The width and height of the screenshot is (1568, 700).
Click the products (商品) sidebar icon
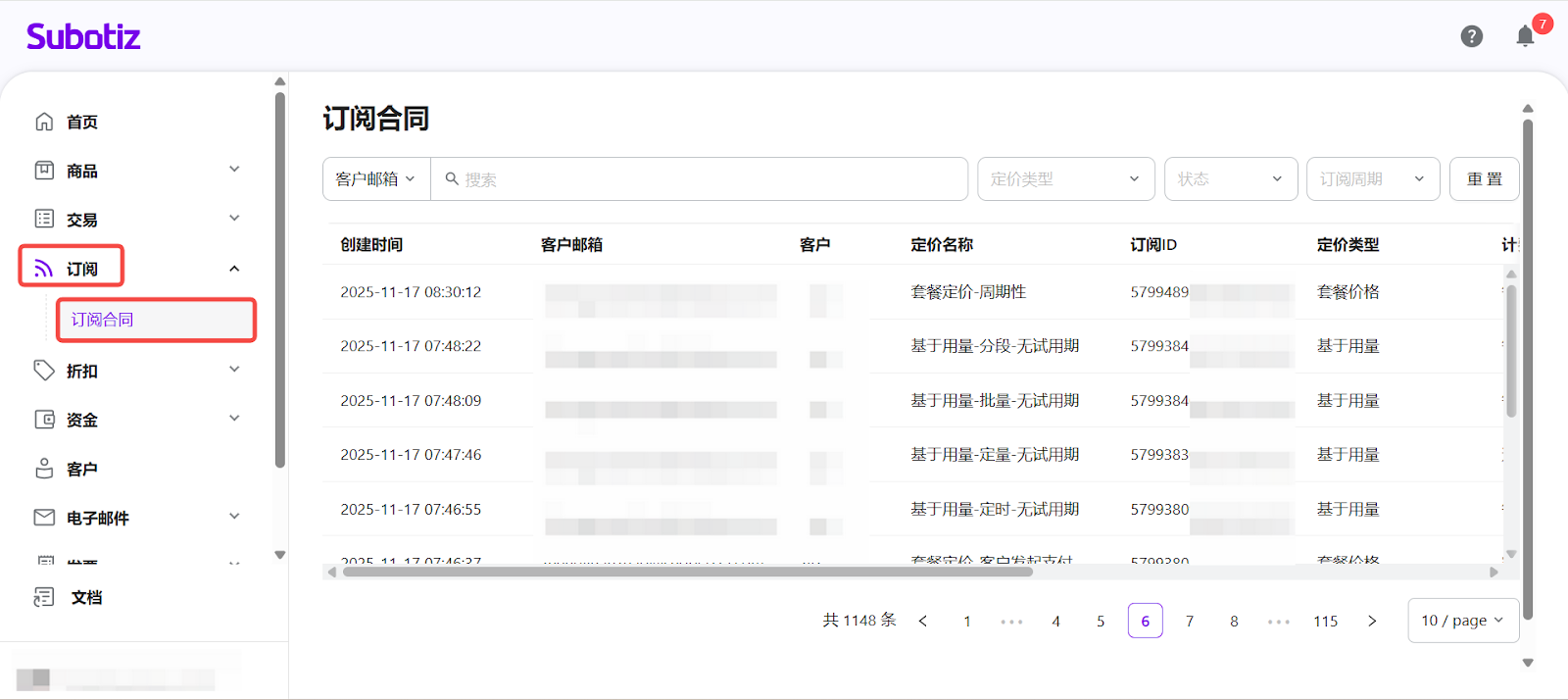[x=44, y=171]
